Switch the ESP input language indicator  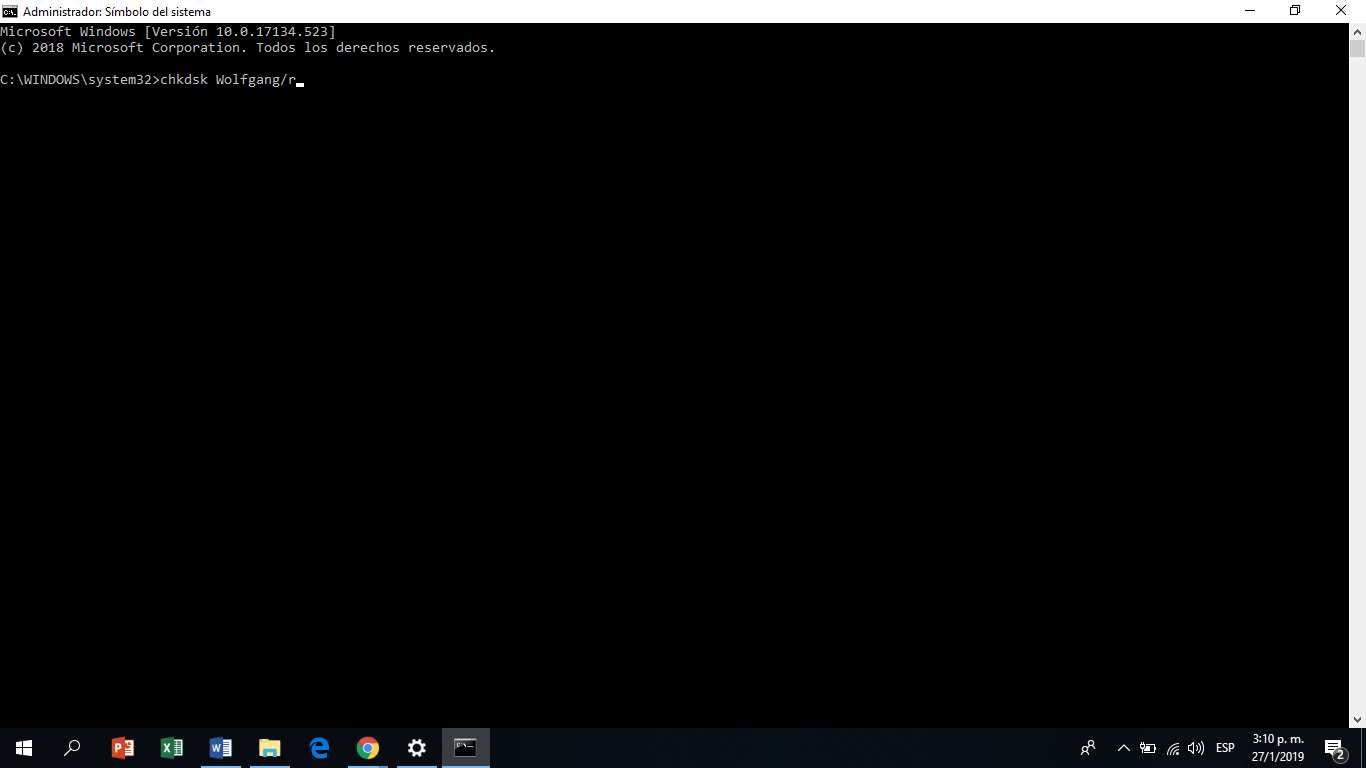(x=1225, y=747)
